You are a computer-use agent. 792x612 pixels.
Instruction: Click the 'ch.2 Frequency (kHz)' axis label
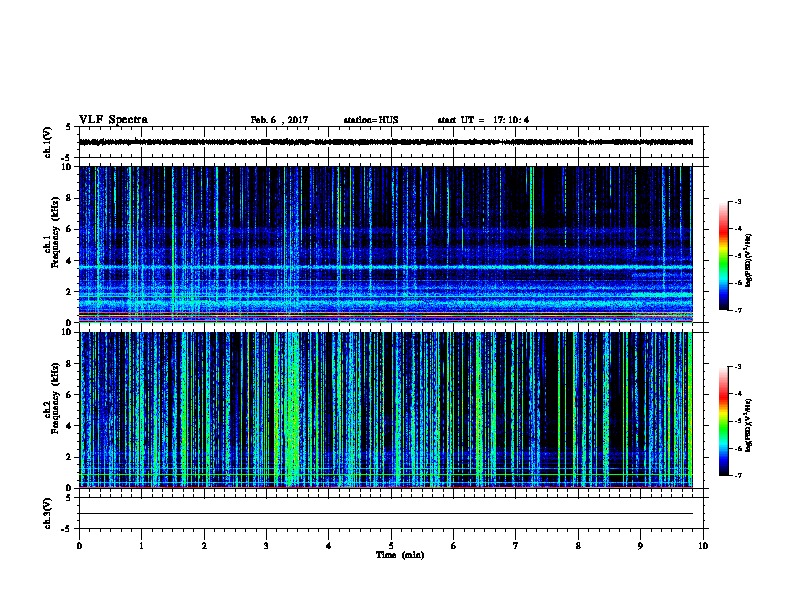pos(51,398)
